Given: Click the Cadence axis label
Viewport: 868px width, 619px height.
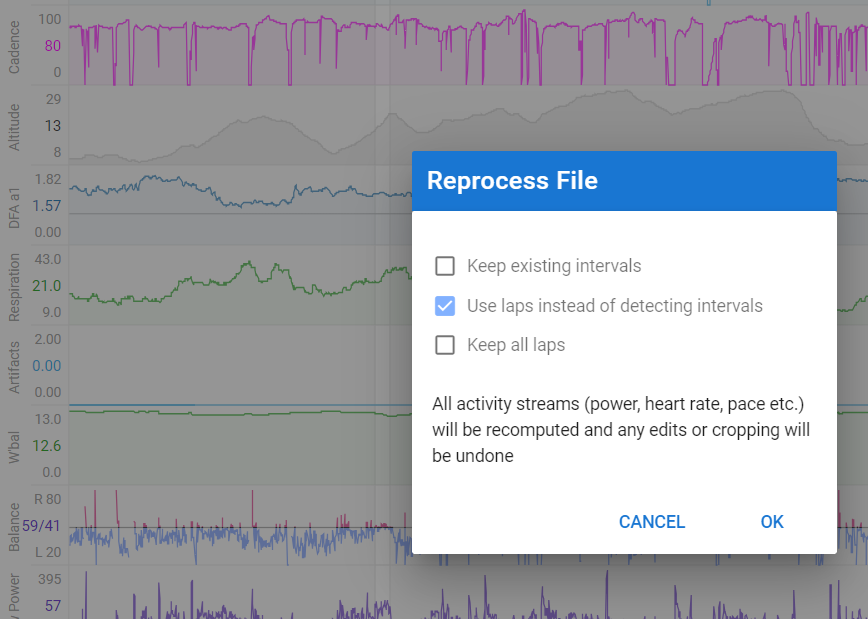Looking at the screenshot, I should (14, 48).
